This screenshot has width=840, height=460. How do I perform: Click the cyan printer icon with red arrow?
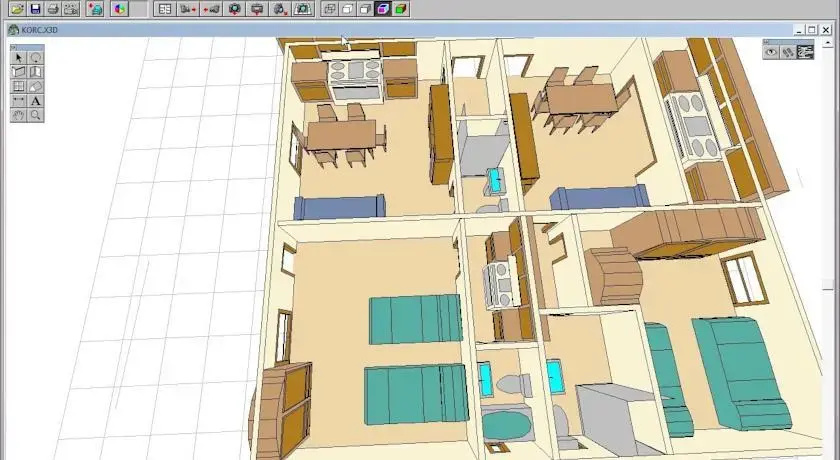(95, 9)
